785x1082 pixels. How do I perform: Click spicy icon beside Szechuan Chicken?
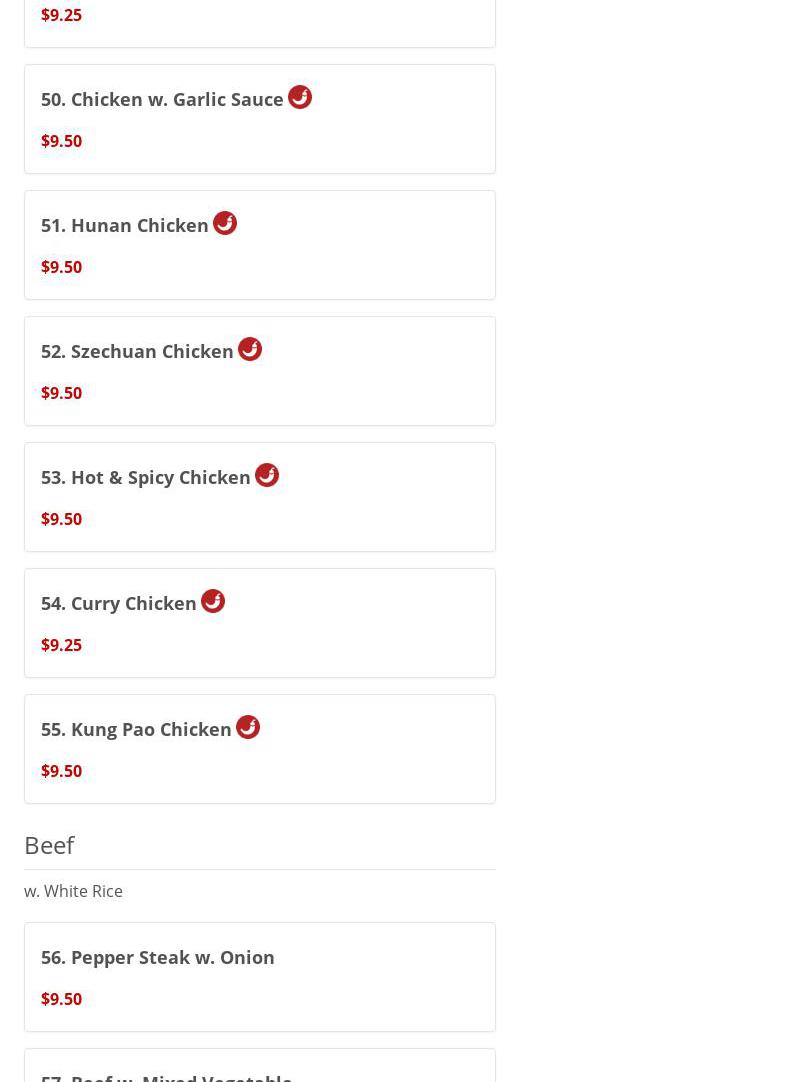[250, 349]
